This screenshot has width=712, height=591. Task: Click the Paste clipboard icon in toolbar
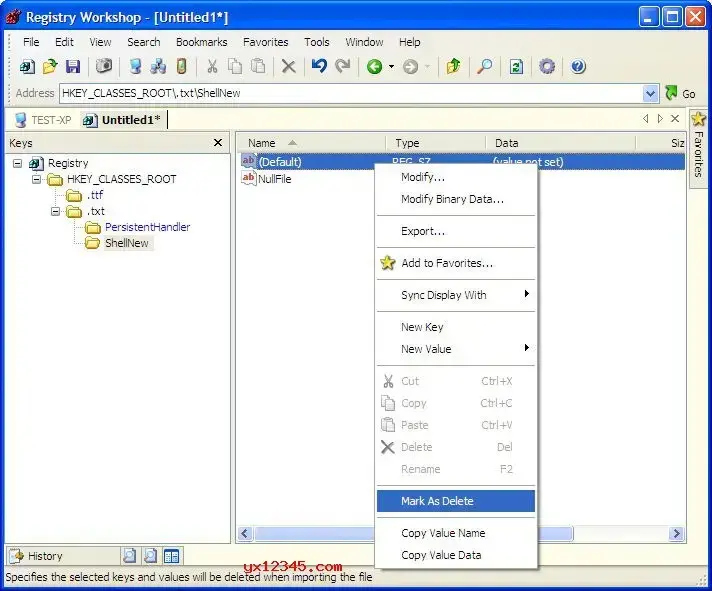pyautogui.click(x=258, y=67)
